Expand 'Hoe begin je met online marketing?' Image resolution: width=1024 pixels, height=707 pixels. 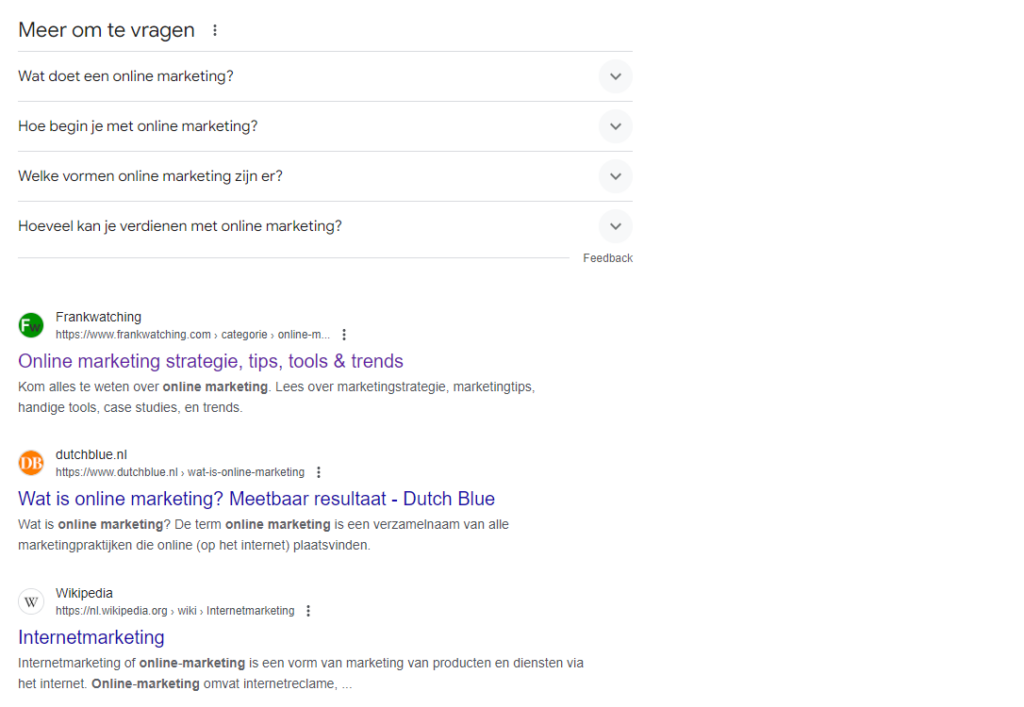point(615,126)
